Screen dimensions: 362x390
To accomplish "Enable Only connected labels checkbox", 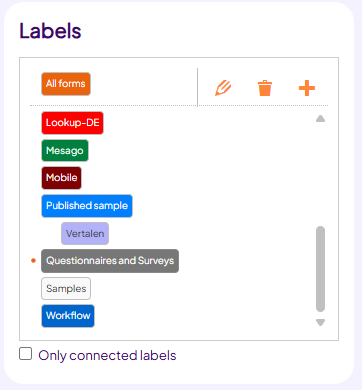I will [x=26, y=354].
